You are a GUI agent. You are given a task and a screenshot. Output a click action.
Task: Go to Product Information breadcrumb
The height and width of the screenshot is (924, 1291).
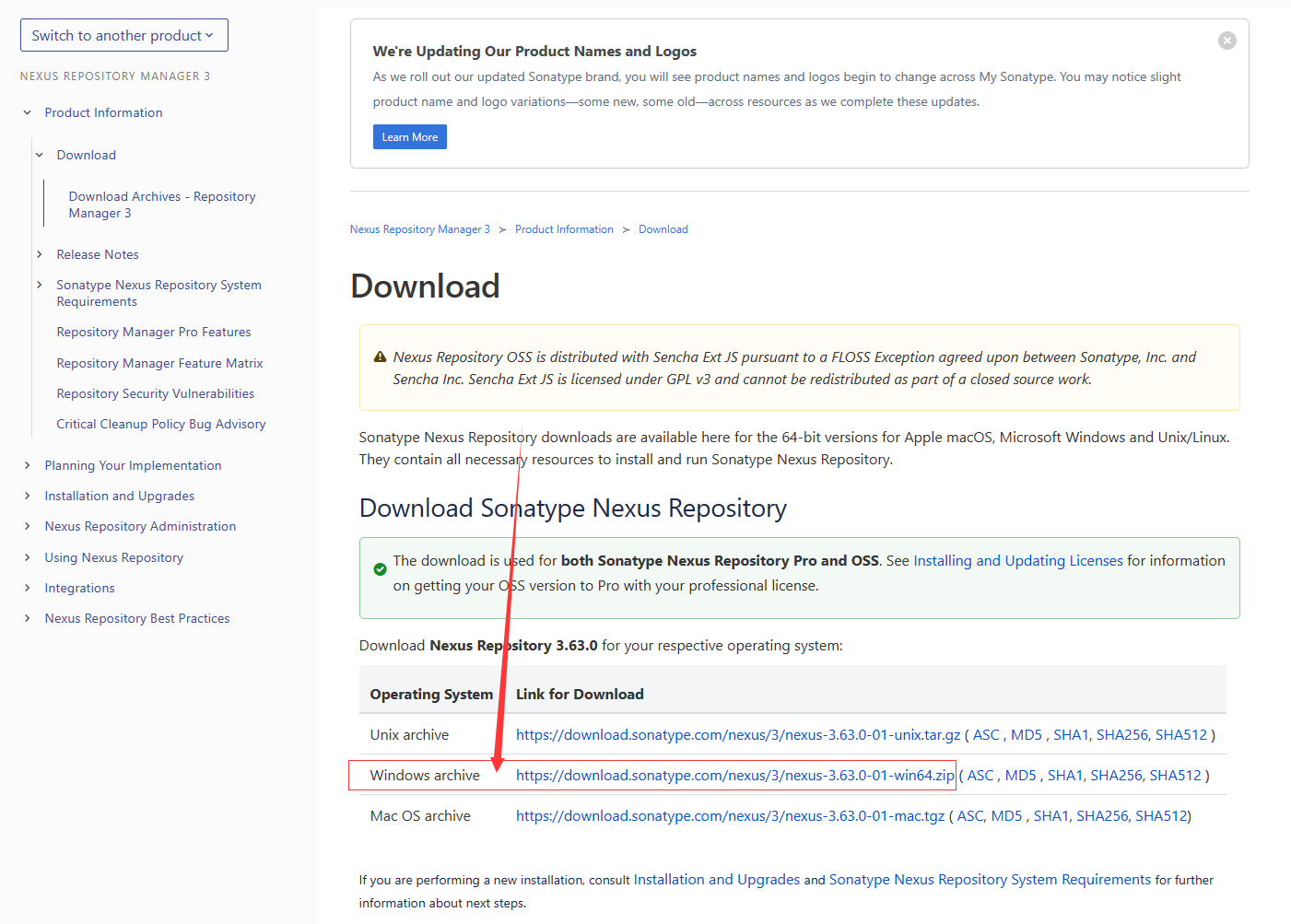pos(564,229)
